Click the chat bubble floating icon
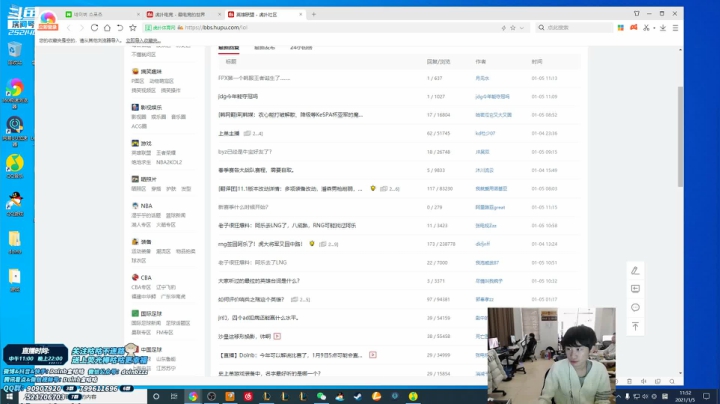 pos(635,308)
